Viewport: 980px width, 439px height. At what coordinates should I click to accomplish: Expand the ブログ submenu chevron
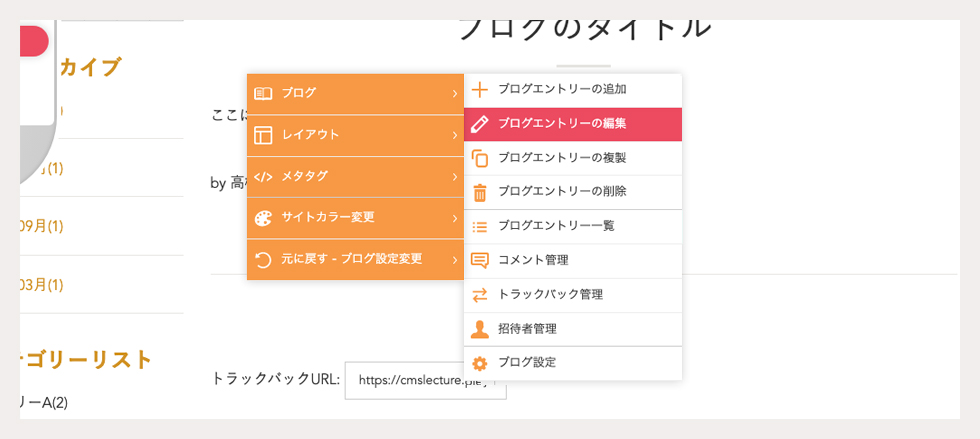coord(454,94)
